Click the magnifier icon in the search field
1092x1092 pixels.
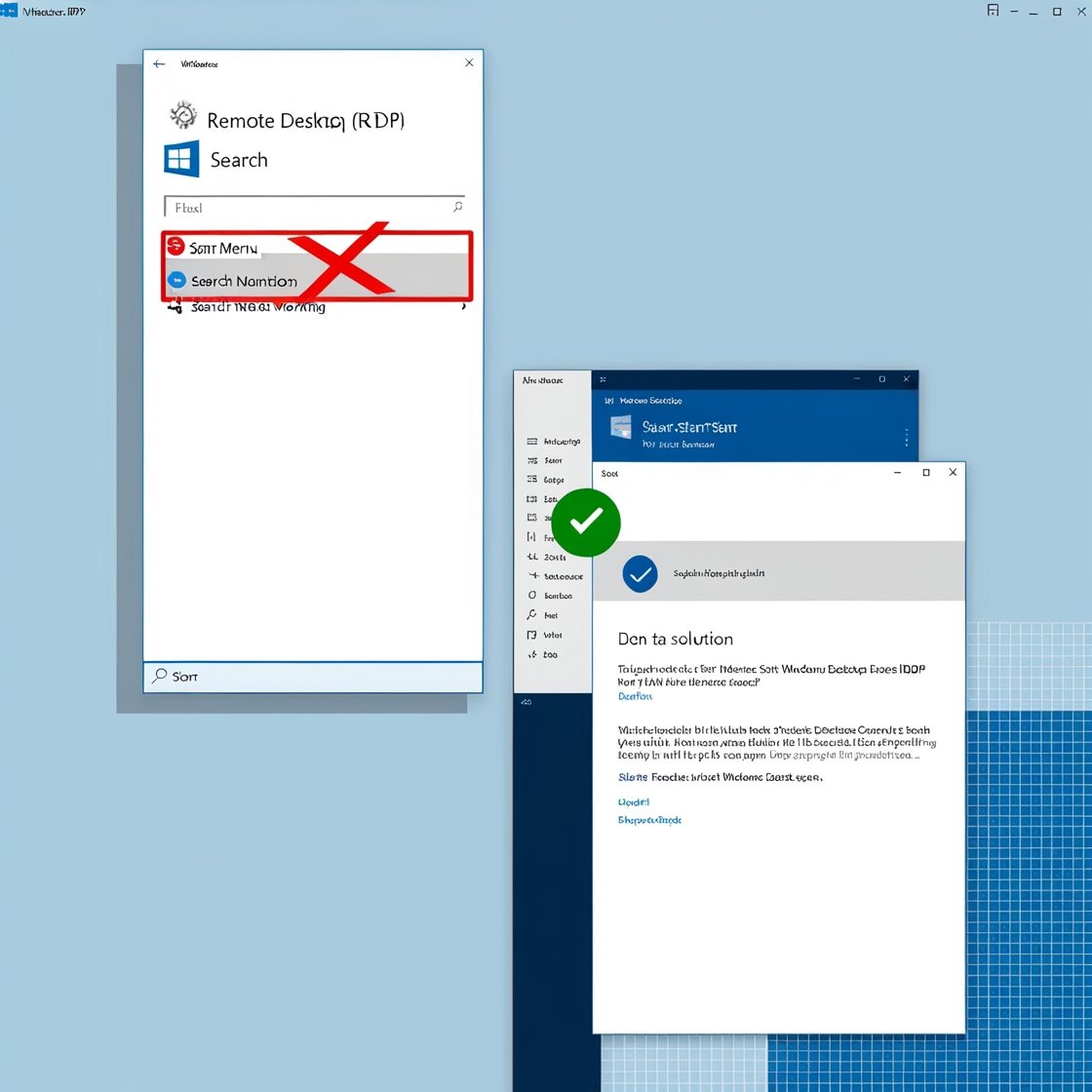(457, 207)
